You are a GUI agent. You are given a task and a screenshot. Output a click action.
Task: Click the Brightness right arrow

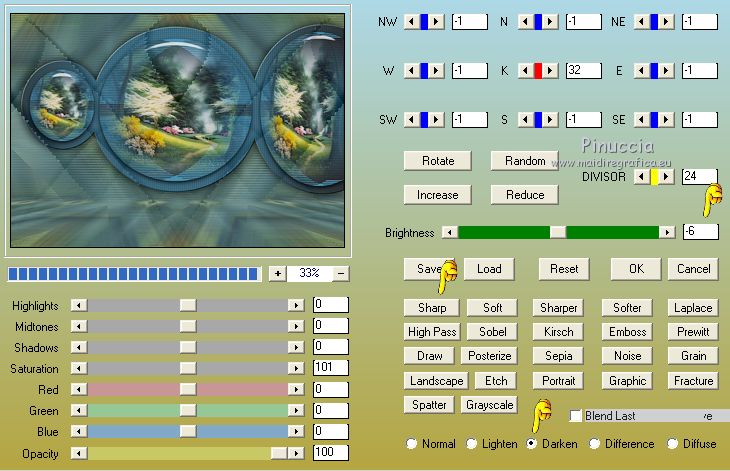[x=667, y=232]
